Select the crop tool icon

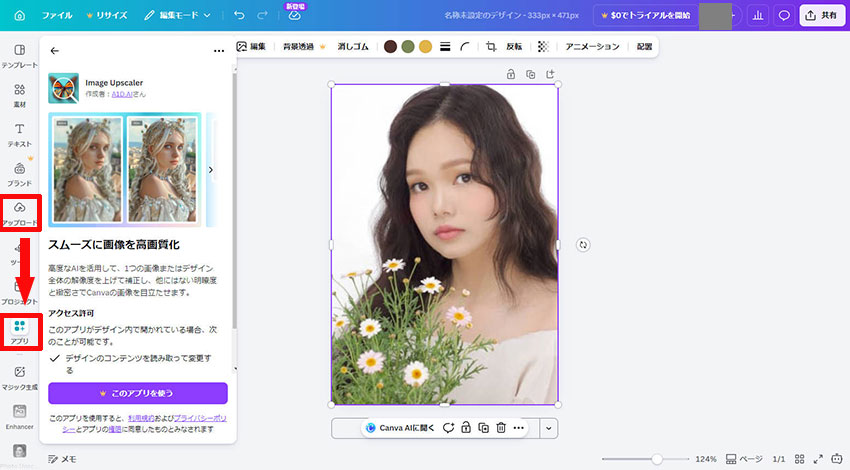(x=491, y=47)
